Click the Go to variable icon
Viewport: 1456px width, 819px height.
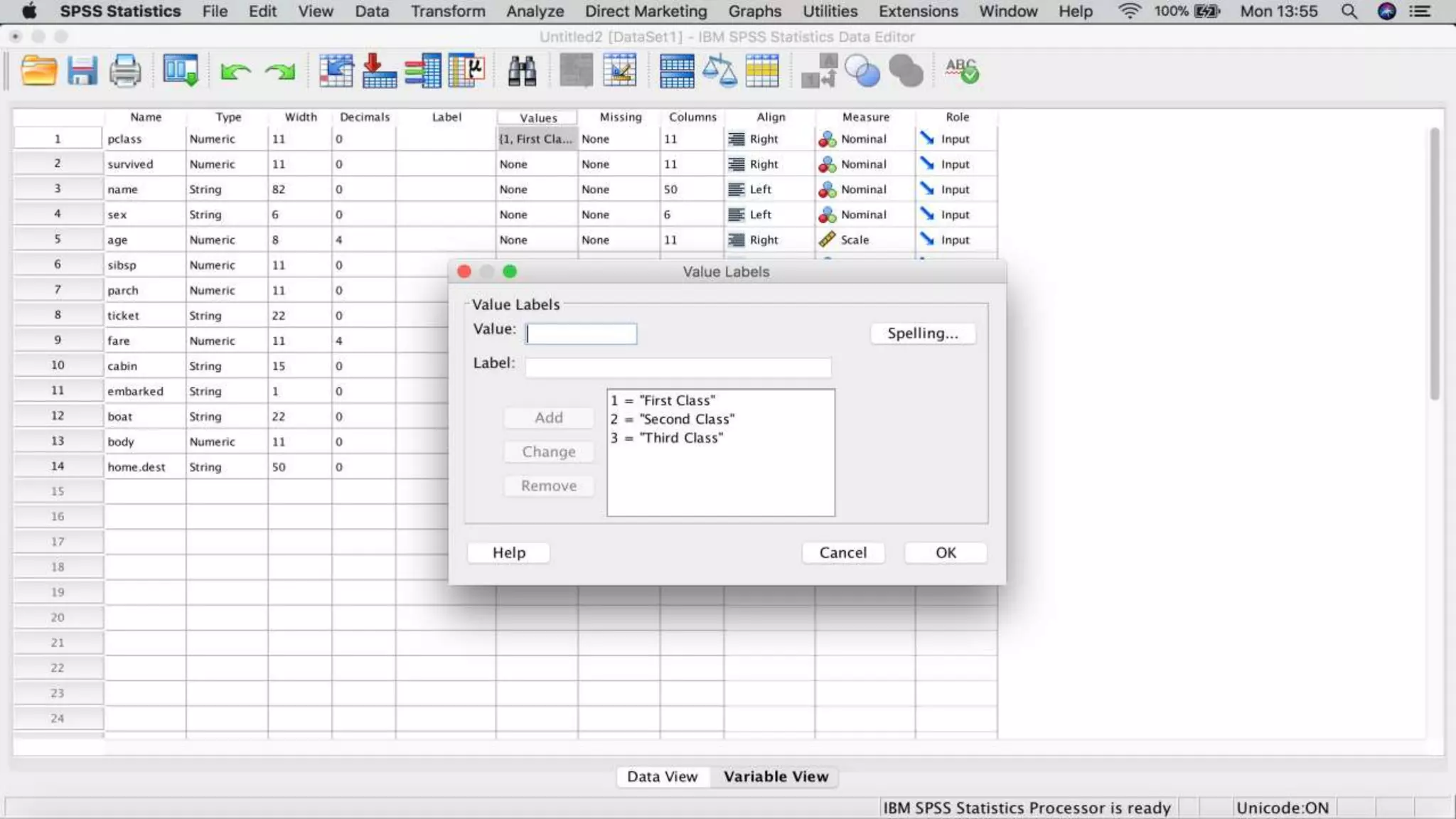(379, 71)
